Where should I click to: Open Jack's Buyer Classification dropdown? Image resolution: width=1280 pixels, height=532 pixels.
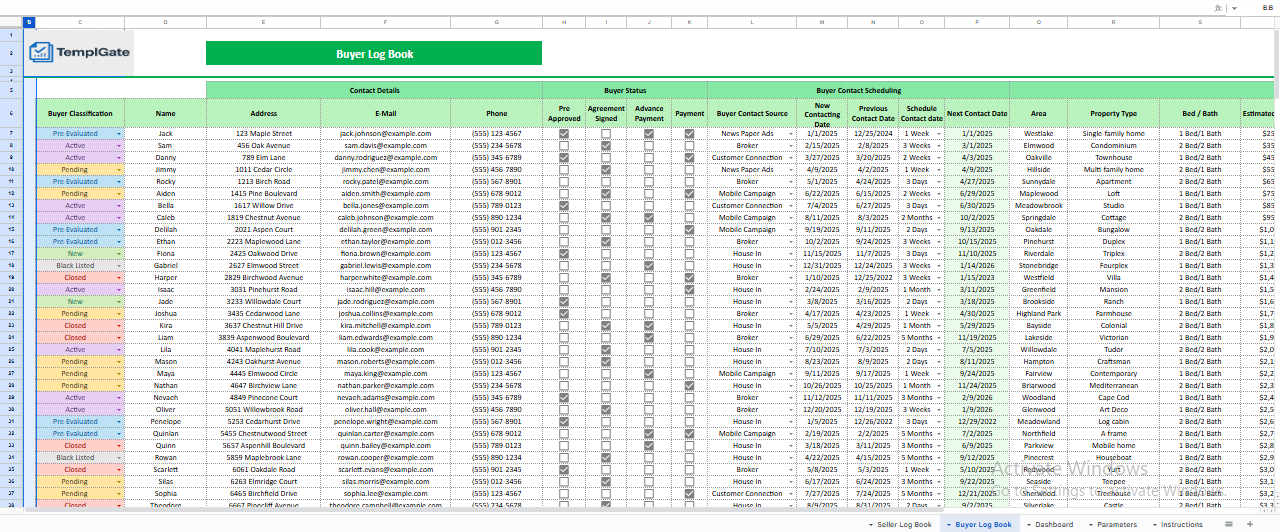click(x=119, y=133)
